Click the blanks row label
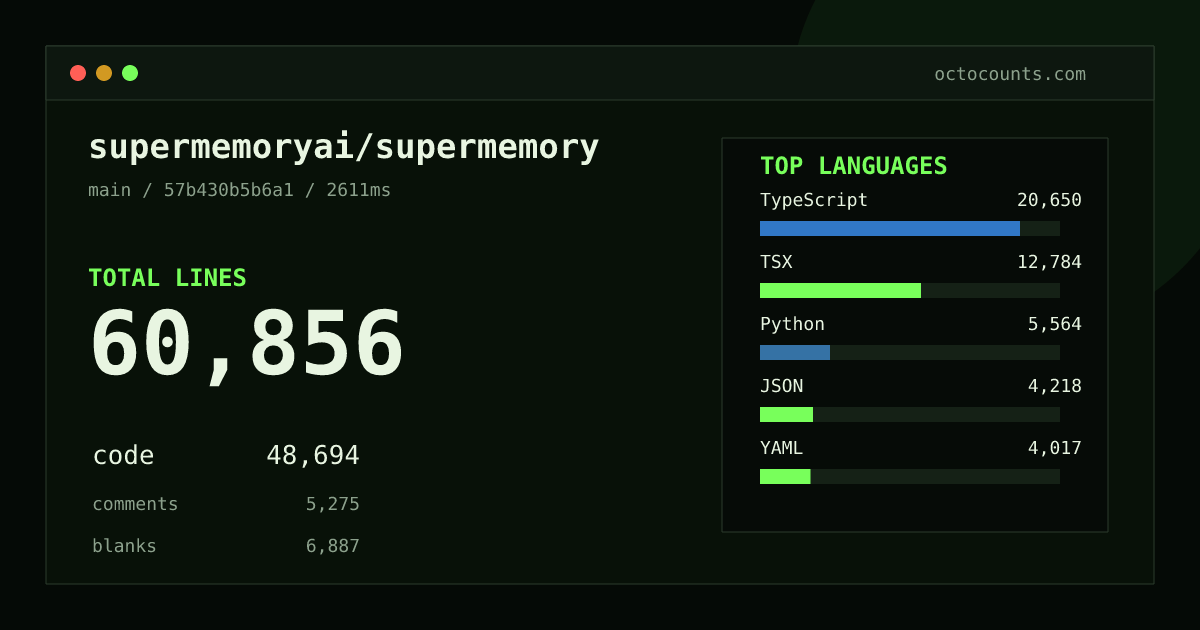Viewport: 1200px width, 630px height. pos(124,546)
